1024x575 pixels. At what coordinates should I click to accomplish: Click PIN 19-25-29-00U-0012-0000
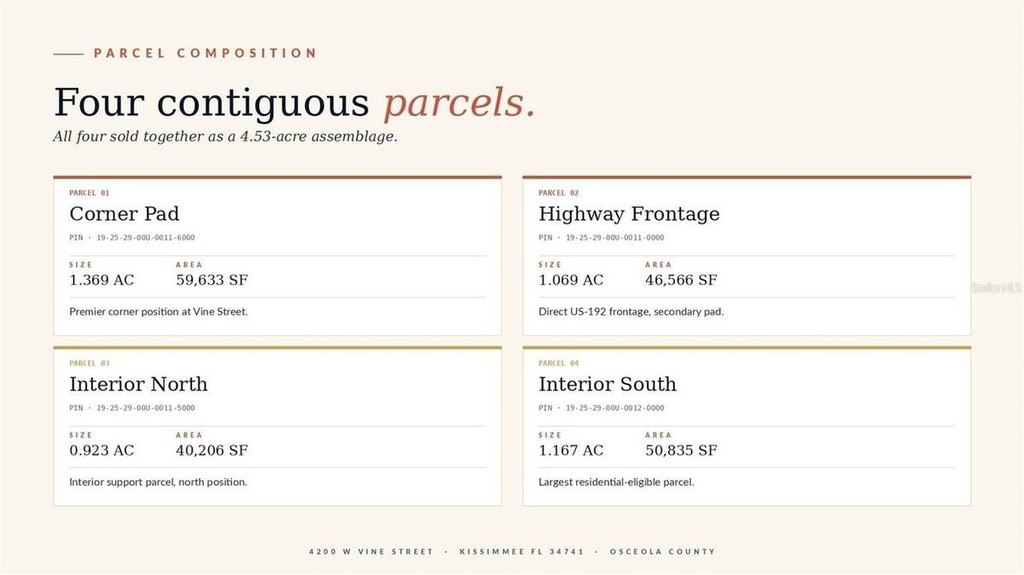tap(601, 408)
